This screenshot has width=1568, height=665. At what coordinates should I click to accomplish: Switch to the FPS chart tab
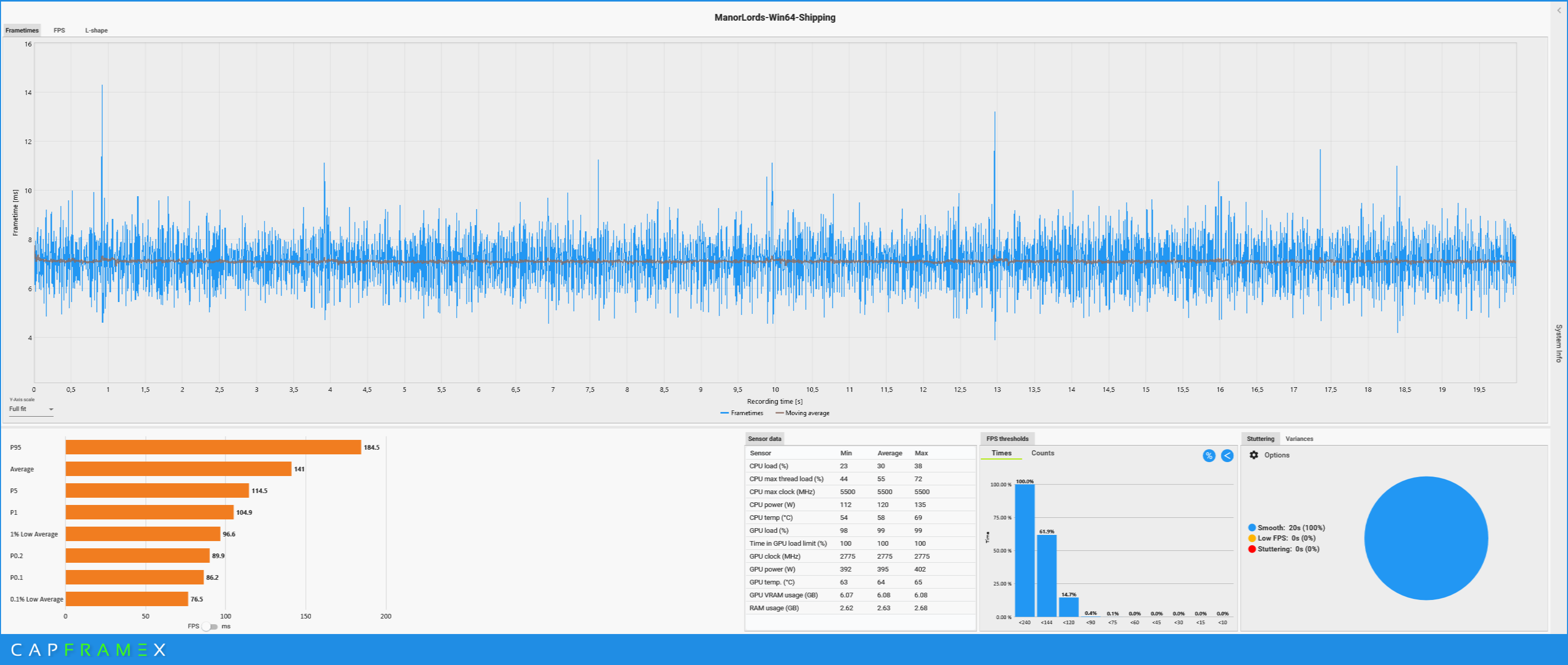point(59,30)
